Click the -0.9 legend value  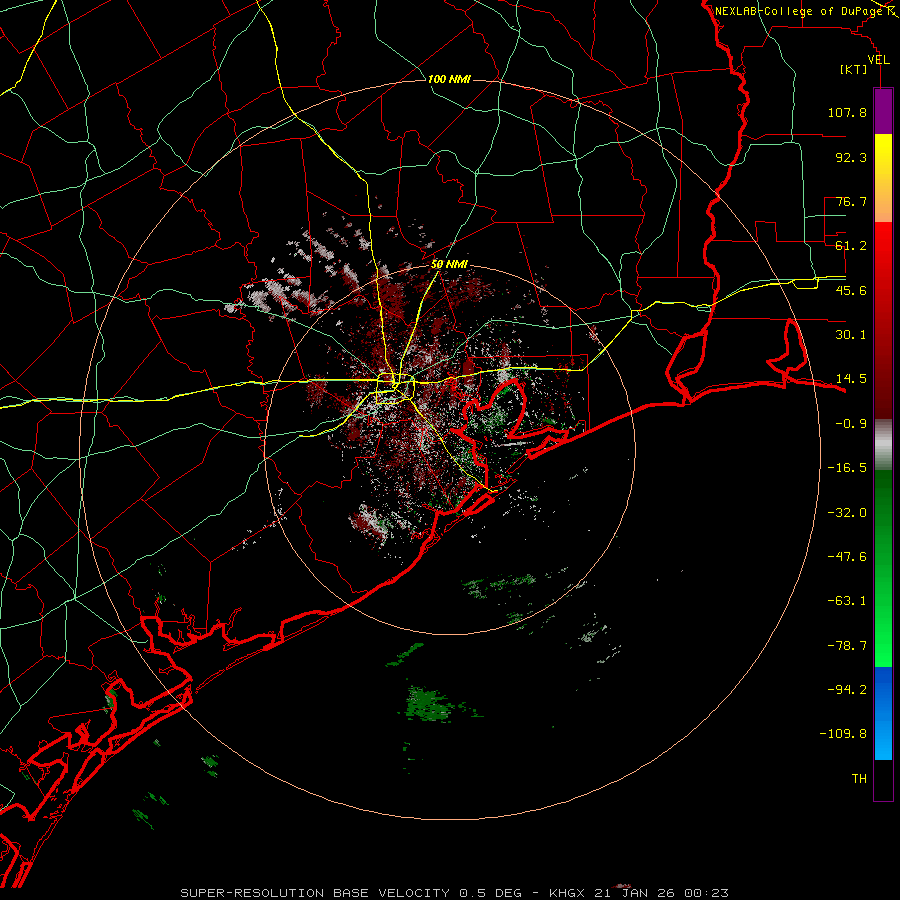pos(851,424)
